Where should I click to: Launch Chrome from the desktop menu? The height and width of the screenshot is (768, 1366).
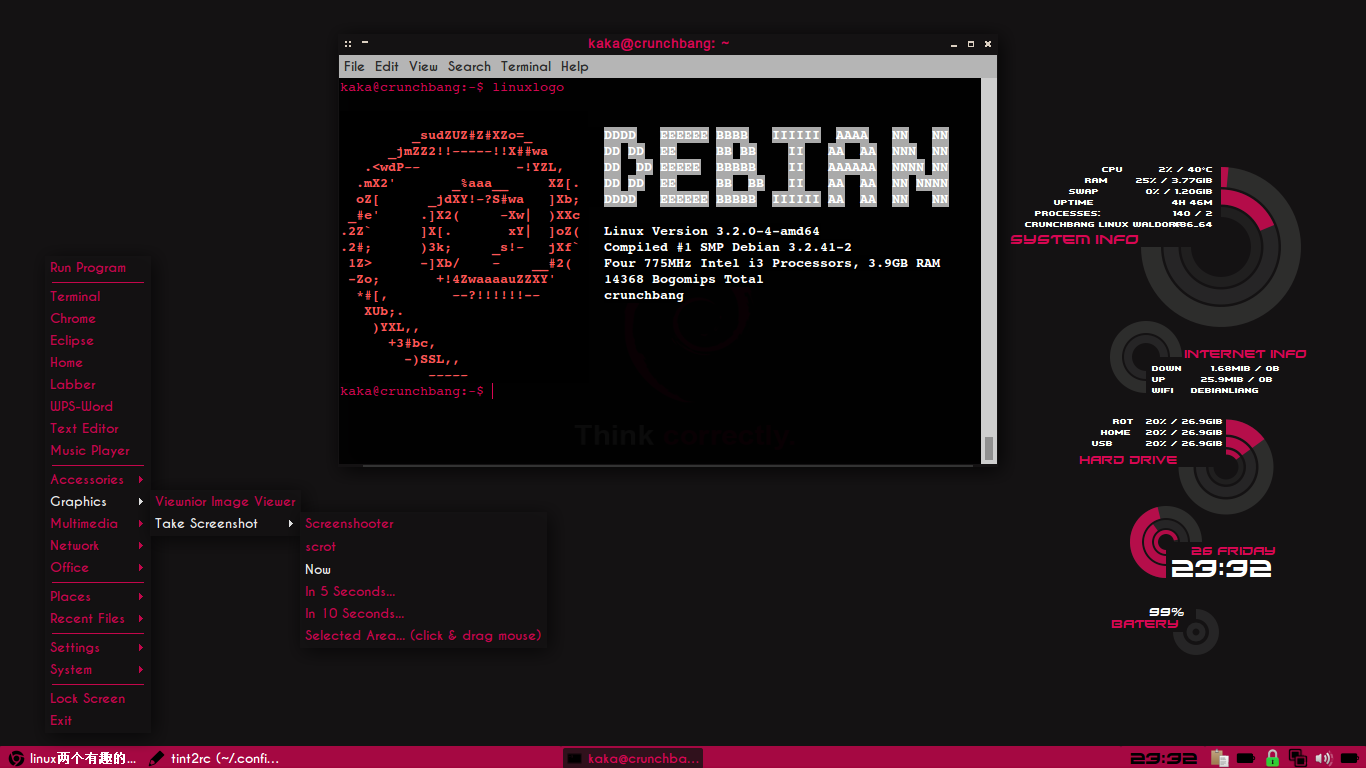pos(97,318)
